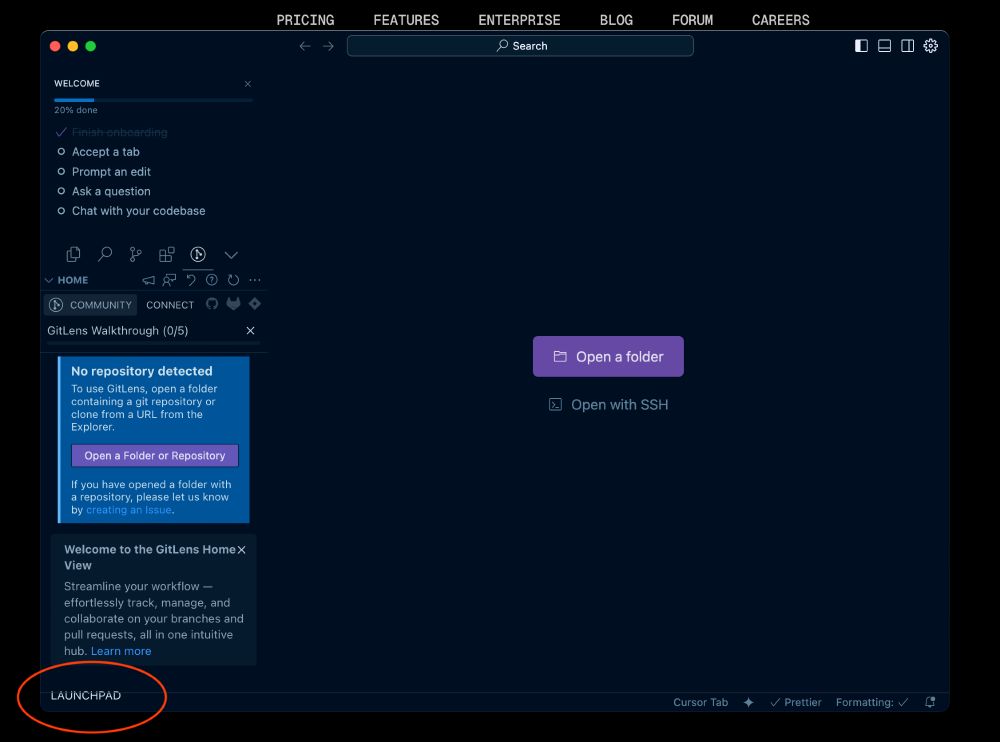Screen dimensions: 1000x742
Task: Click the diamond integration icon
Action: [x=254, y=304]
